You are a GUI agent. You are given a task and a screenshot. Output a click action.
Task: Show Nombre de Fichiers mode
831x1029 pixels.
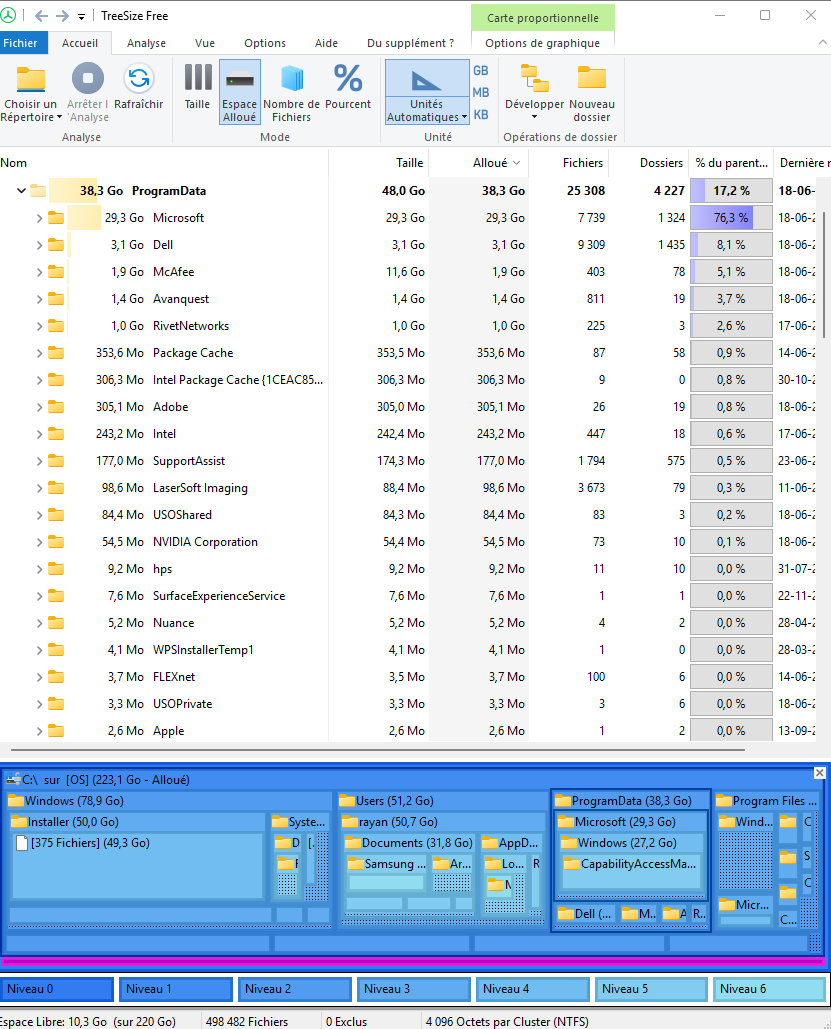(x=291, y=92)
